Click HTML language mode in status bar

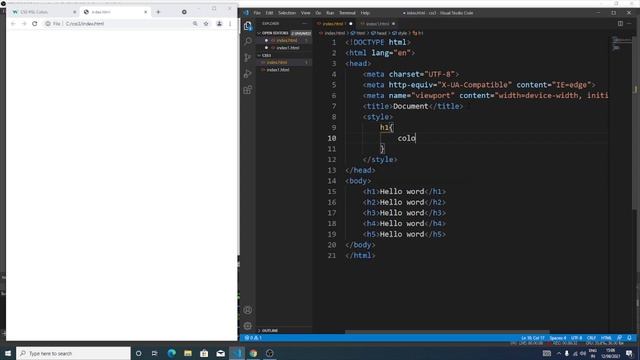(606, 338)
